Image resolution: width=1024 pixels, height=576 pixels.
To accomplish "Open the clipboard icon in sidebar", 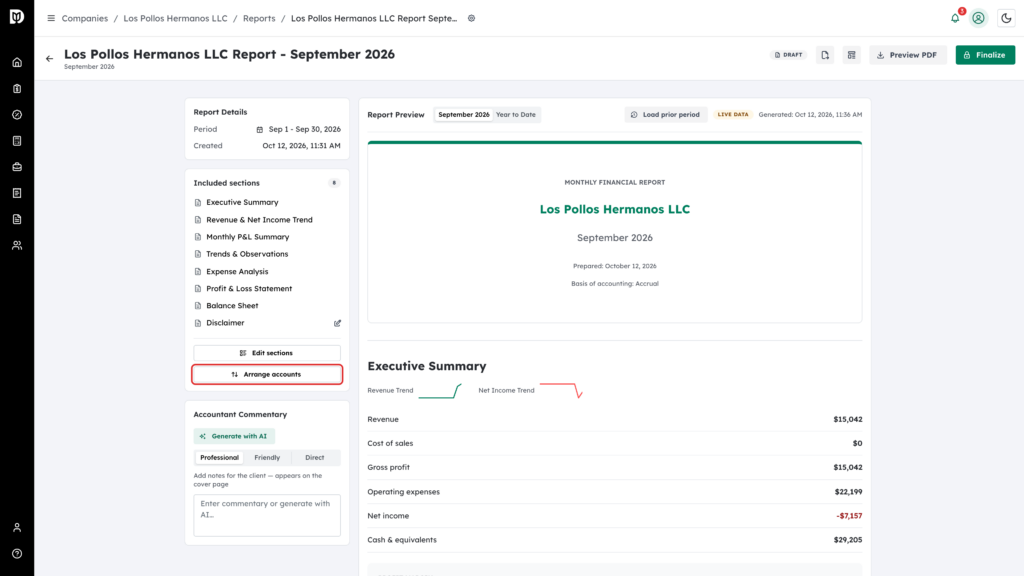I will 17,89.
